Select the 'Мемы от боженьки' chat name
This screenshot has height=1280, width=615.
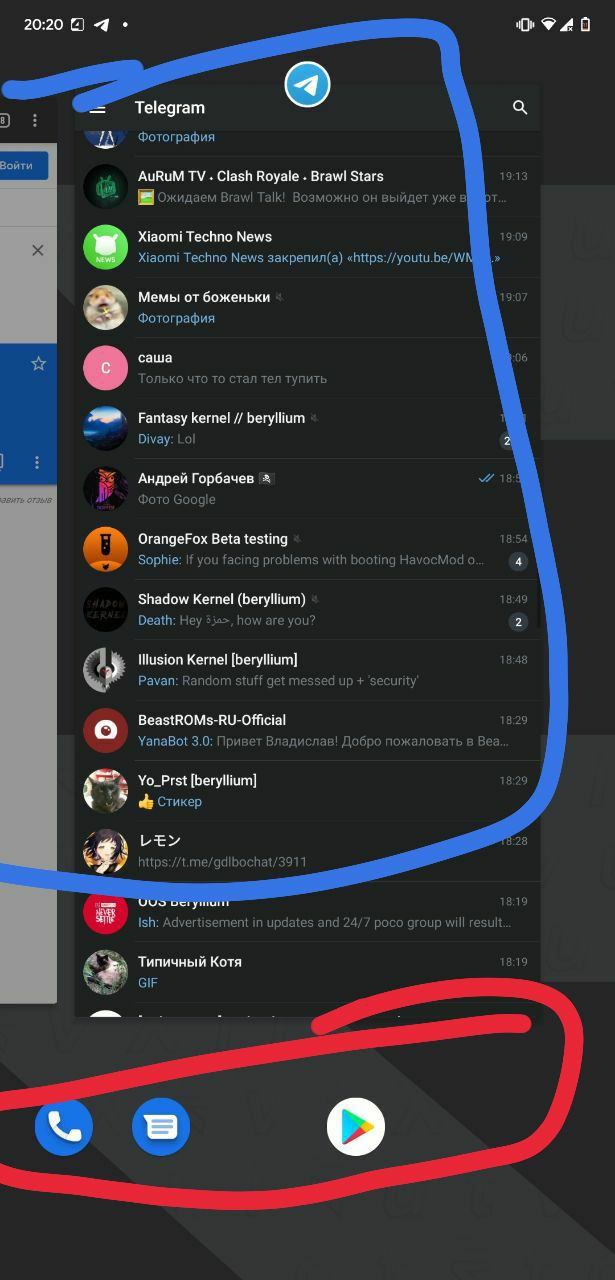point(204,297)
